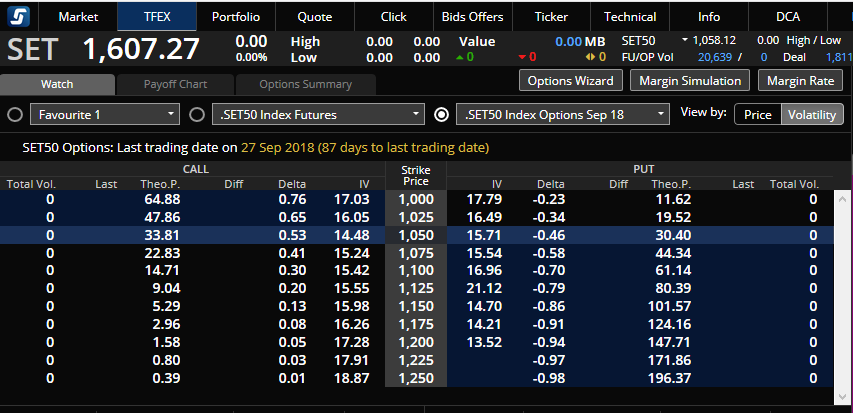The image size is (853, 413).
Task: Open the SET50 index selector arrow
Action: 685,40
